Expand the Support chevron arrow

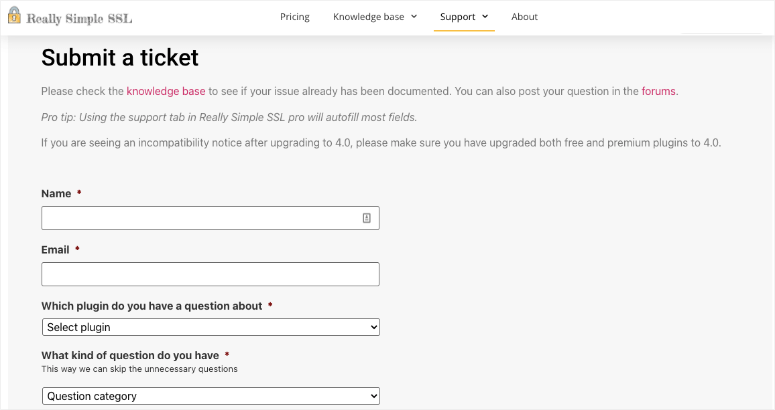coord(485,16)
